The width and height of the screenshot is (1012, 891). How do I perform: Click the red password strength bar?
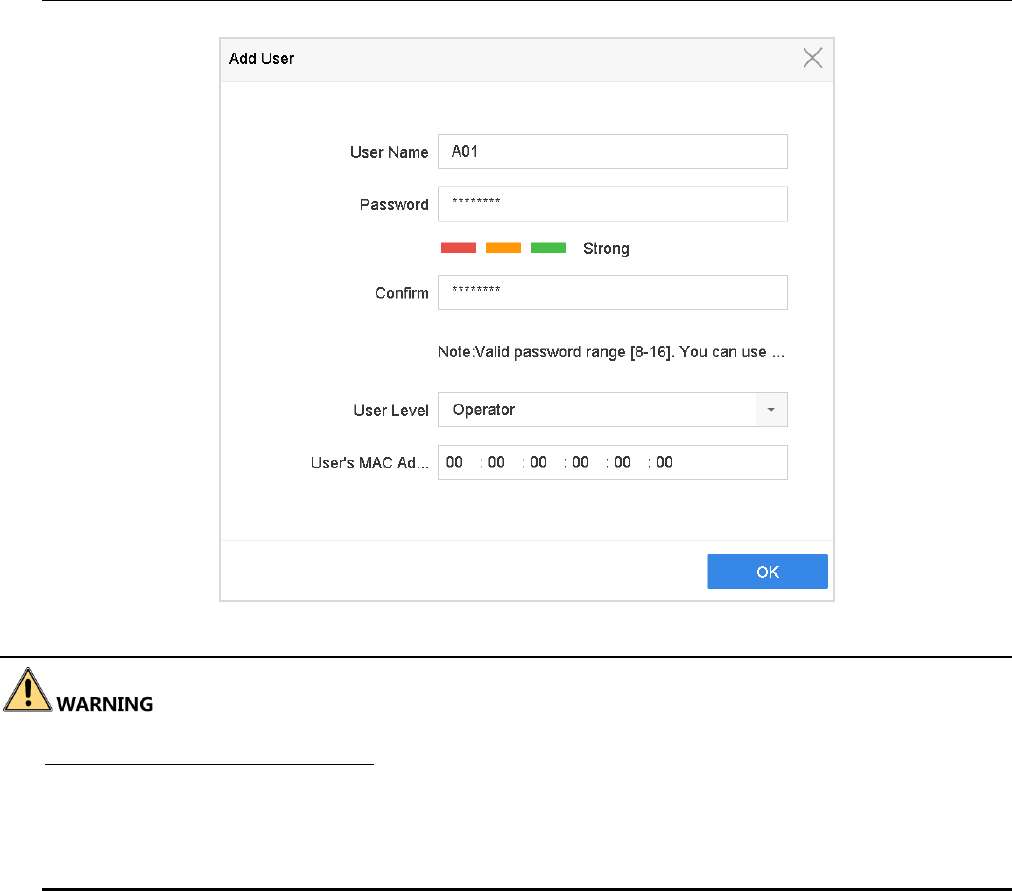[x=458, y=248]
